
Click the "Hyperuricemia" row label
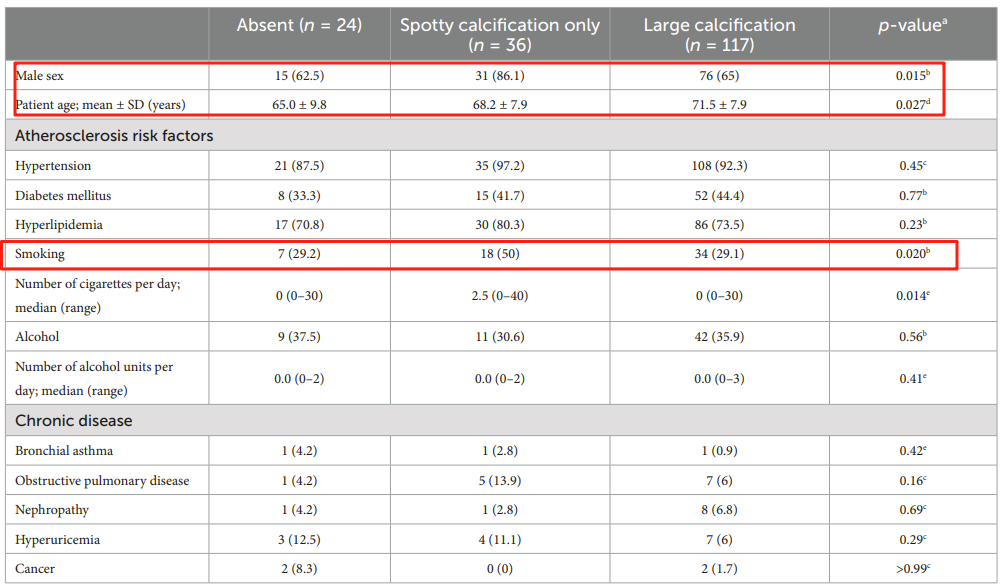click(x=56, y=540)
